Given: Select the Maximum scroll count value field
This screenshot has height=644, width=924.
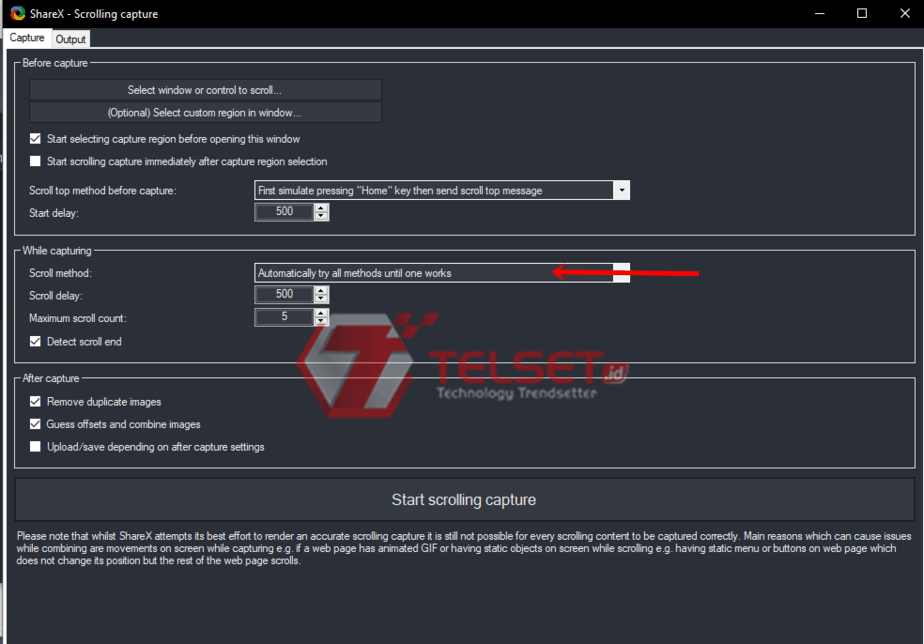Looking at the screenshot, I should (285, 317).
